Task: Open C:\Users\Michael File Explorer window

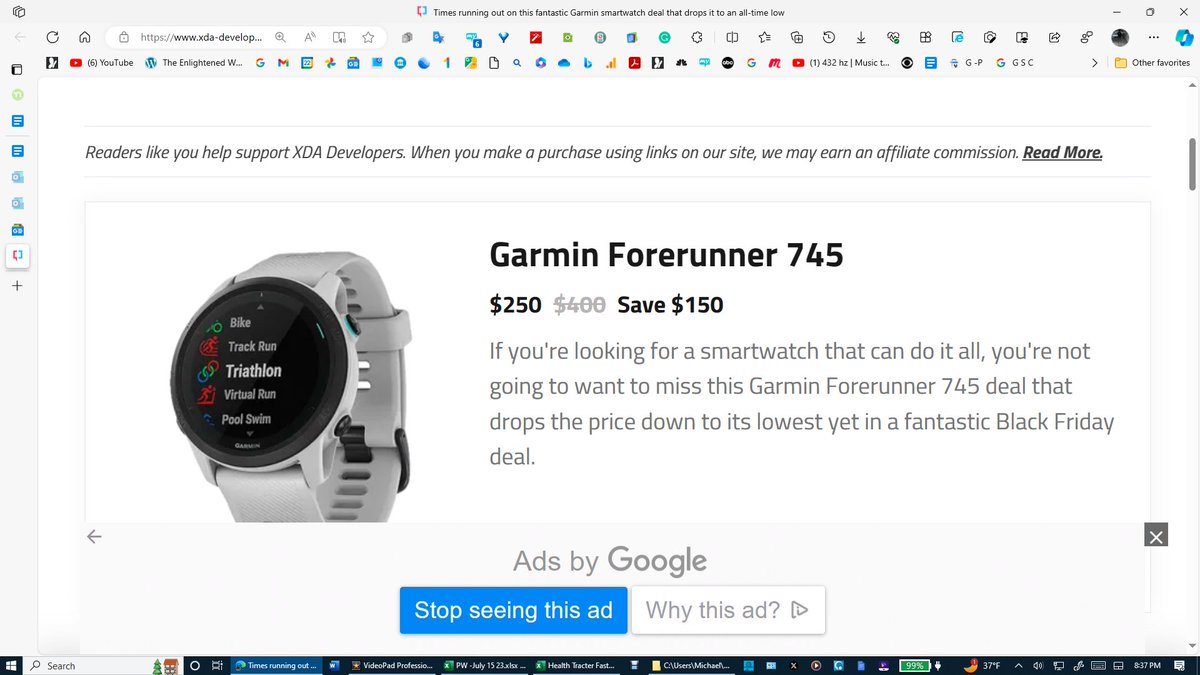Action: coord(690,665)
